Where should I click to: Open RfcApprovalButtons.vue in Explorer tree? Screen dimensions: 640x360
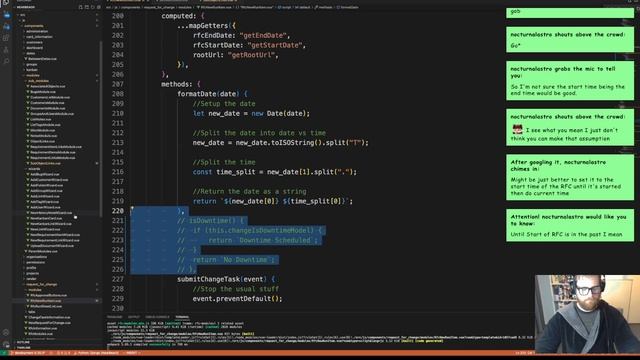pyautogui.click(x=47, y=295)
